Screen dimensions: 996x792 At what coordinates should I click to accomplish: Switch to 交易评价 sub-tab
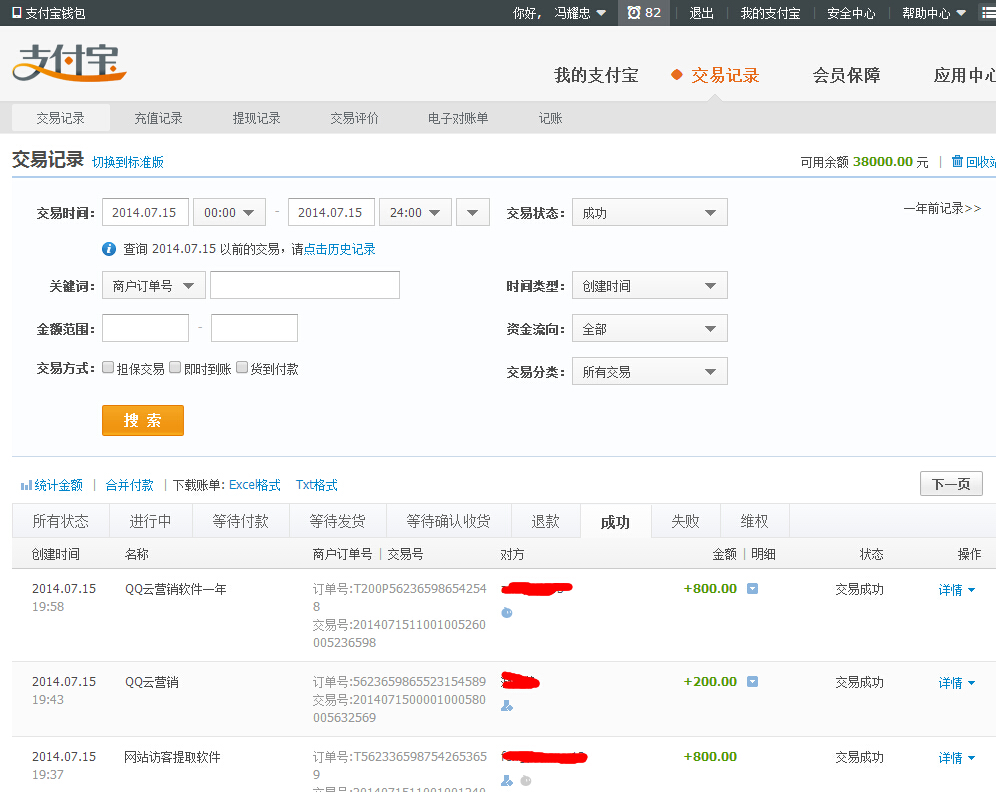(354, 118)
